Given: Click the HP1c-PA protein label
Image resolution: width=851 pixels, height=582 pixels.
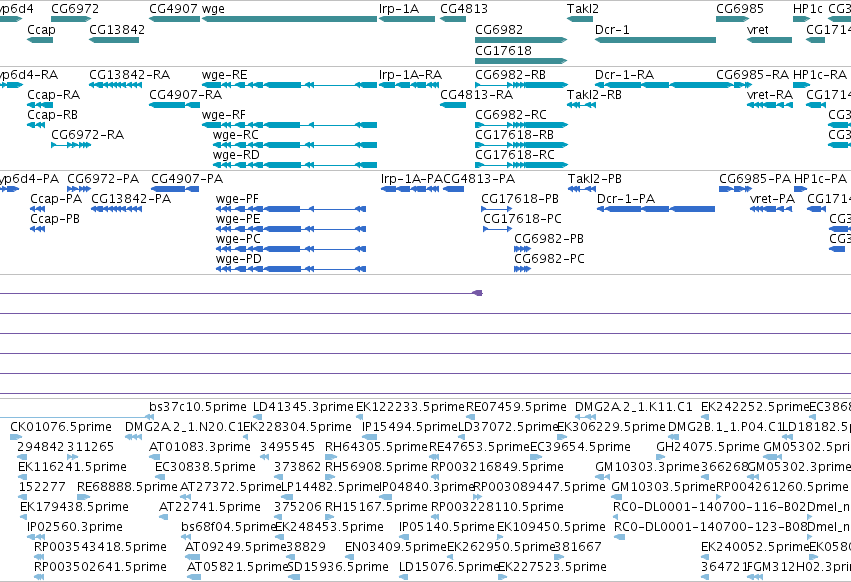Looking at the screenshot, I should [x=820, y=179].
